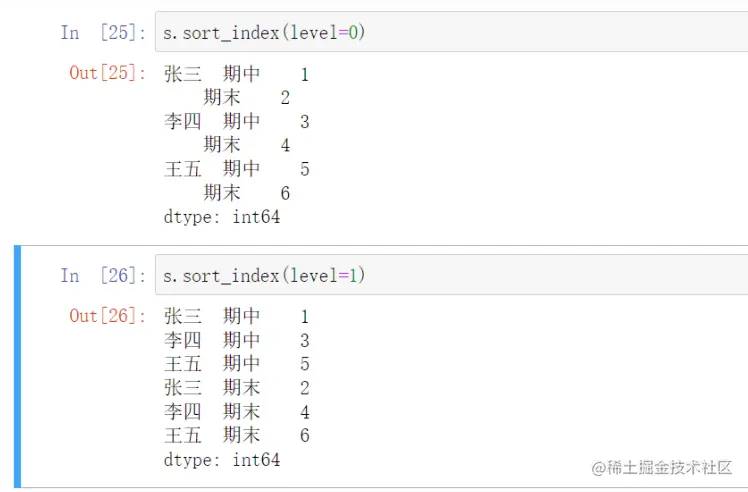The height and width of the screenshot is (492, 748).
Task: Click the s.sort_index(level=0) code cell
Action: click(x=450, y=32)
